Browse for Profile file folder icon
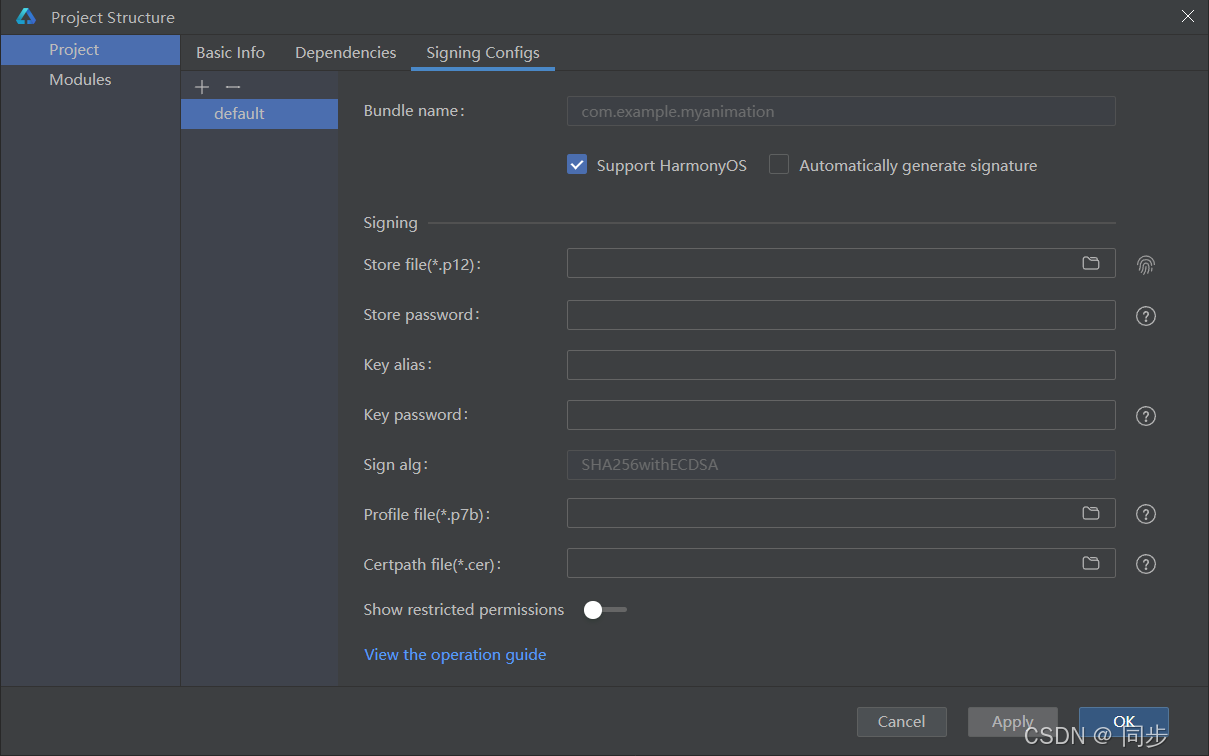The height and width of the screenshot is (756, 1209). pyautogui.click(x=1091, y=513)
